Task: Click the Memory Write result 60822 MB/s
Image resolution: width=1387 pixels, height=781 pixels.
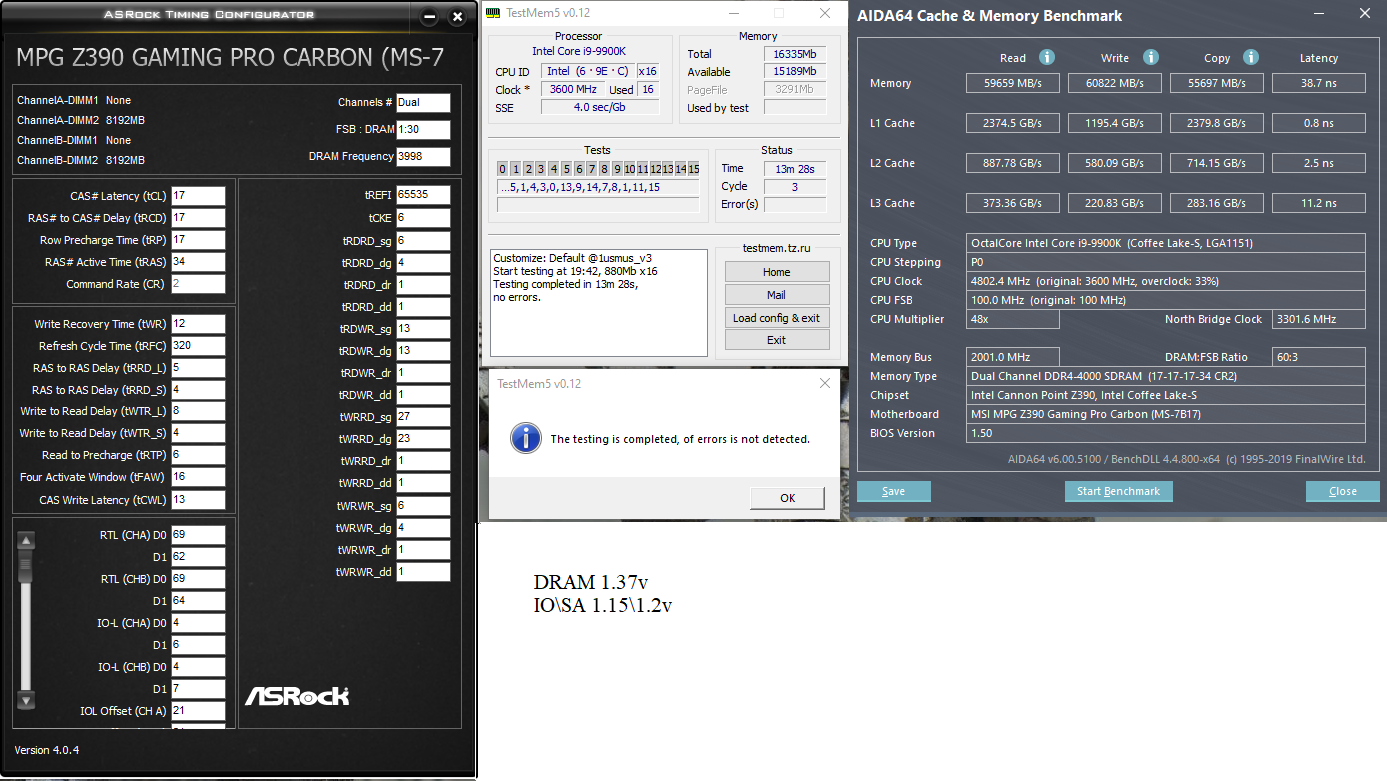Action: coord(1115,83)
